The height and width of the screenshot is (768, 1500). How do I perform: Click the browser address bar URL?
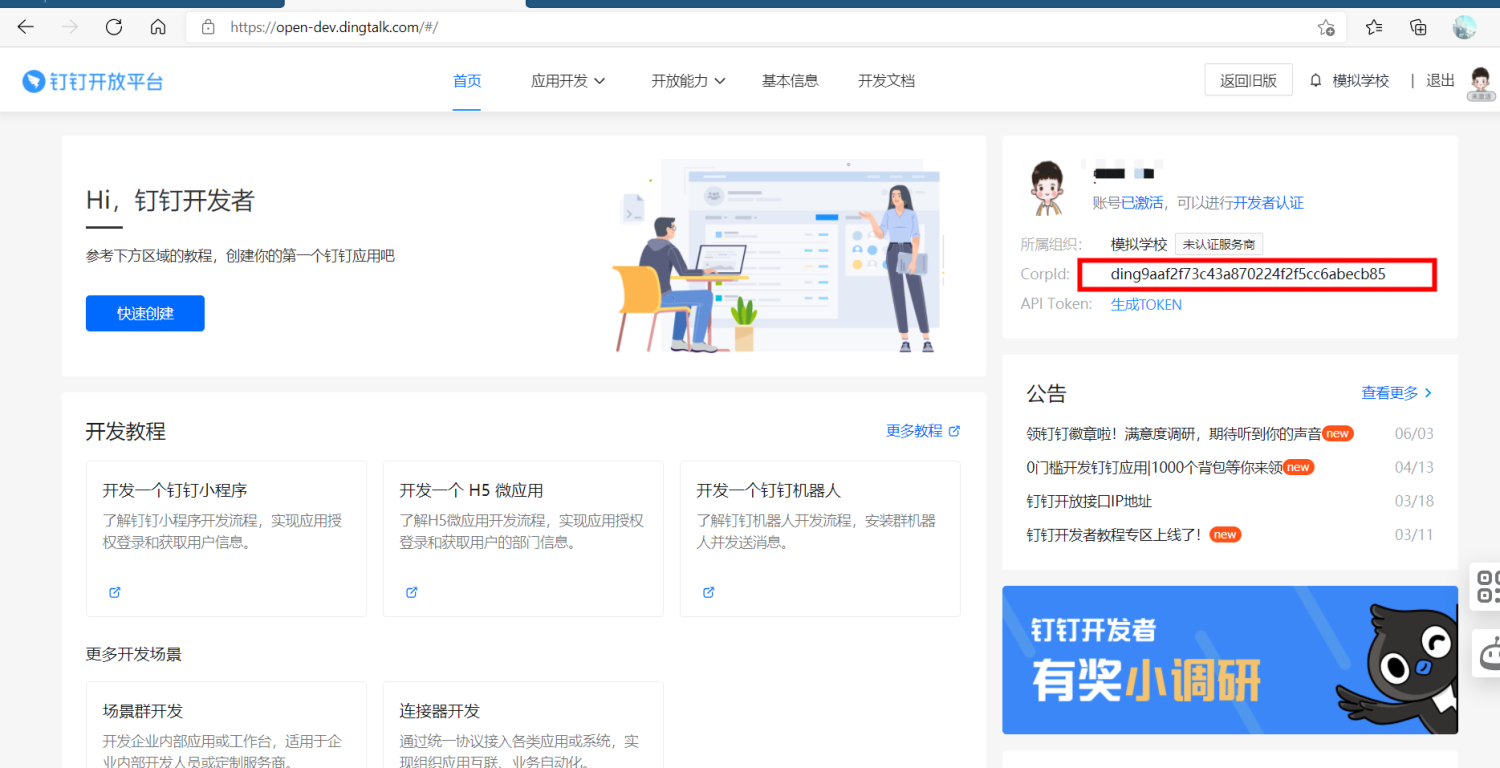point(334,27)
